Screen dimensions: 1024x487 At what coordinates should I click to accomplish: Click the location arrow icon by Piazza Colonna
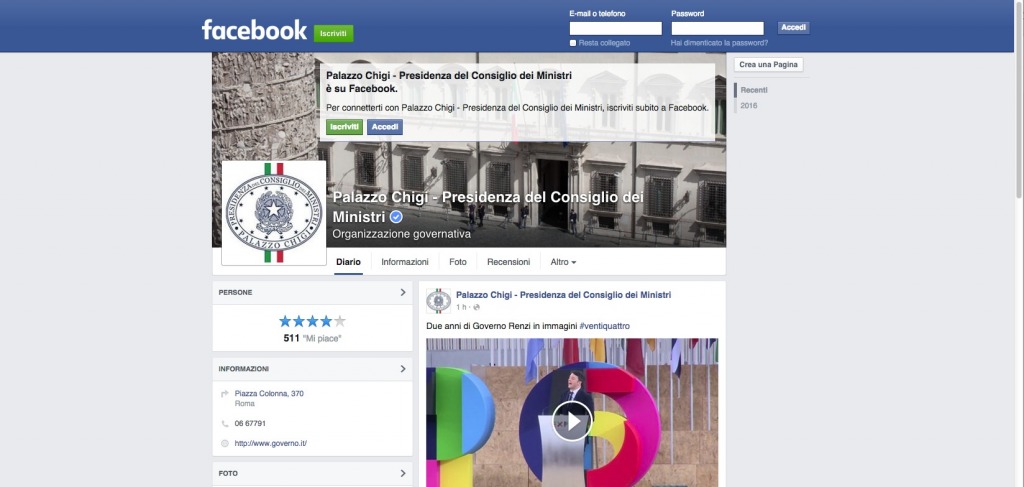tap(225, 394)
